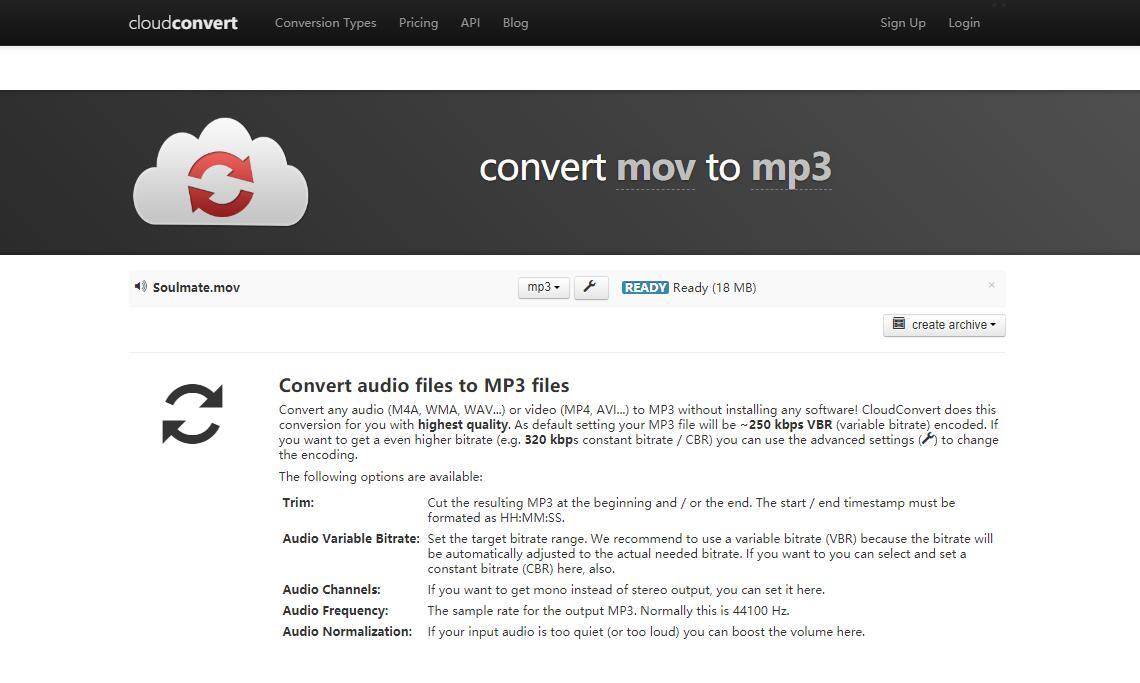Open the Conversion Types menu
Image resolution: width=1140 pixels, height=683 pixels.
click(x=326, y=23)
